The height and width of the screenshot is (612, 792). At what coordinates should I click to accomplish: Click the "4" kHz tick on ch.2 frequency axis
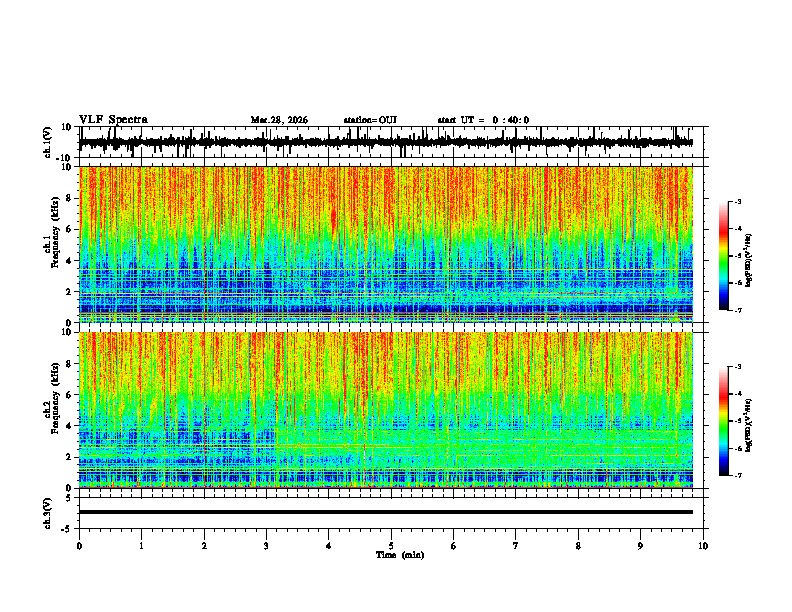tap(70, 426)
